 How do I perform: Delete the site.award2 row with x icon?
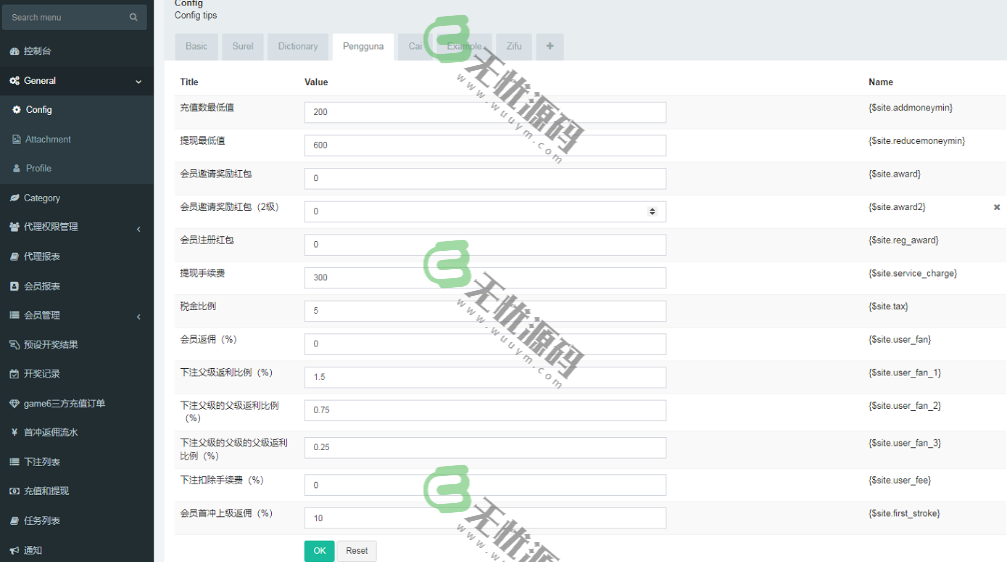[x=996, y=207]
